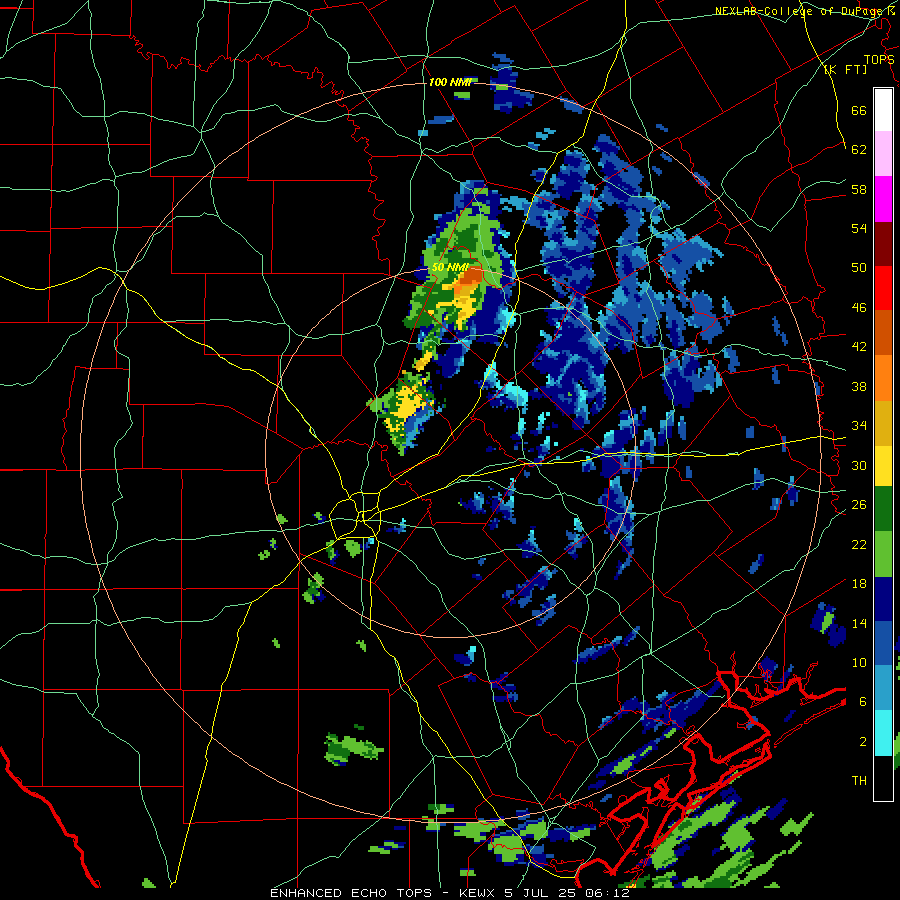Click legend value "62"
Screen dimensions: 900x900
(x=859, y=149)
